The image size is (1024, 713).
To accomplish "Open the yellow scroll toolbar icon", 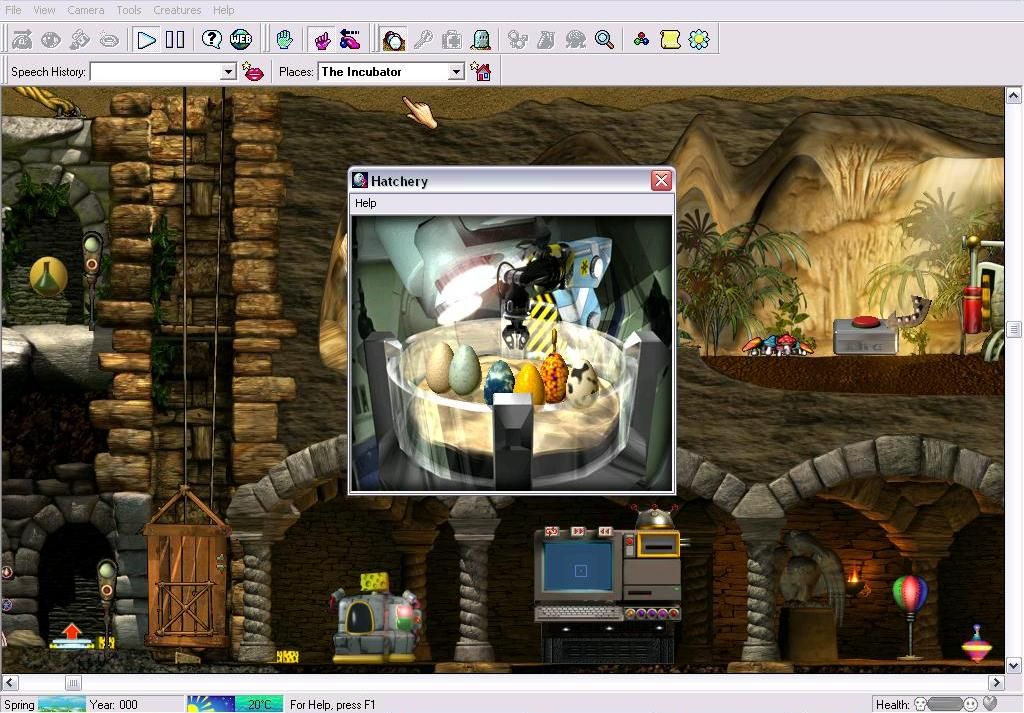I will tap(670, 40).
